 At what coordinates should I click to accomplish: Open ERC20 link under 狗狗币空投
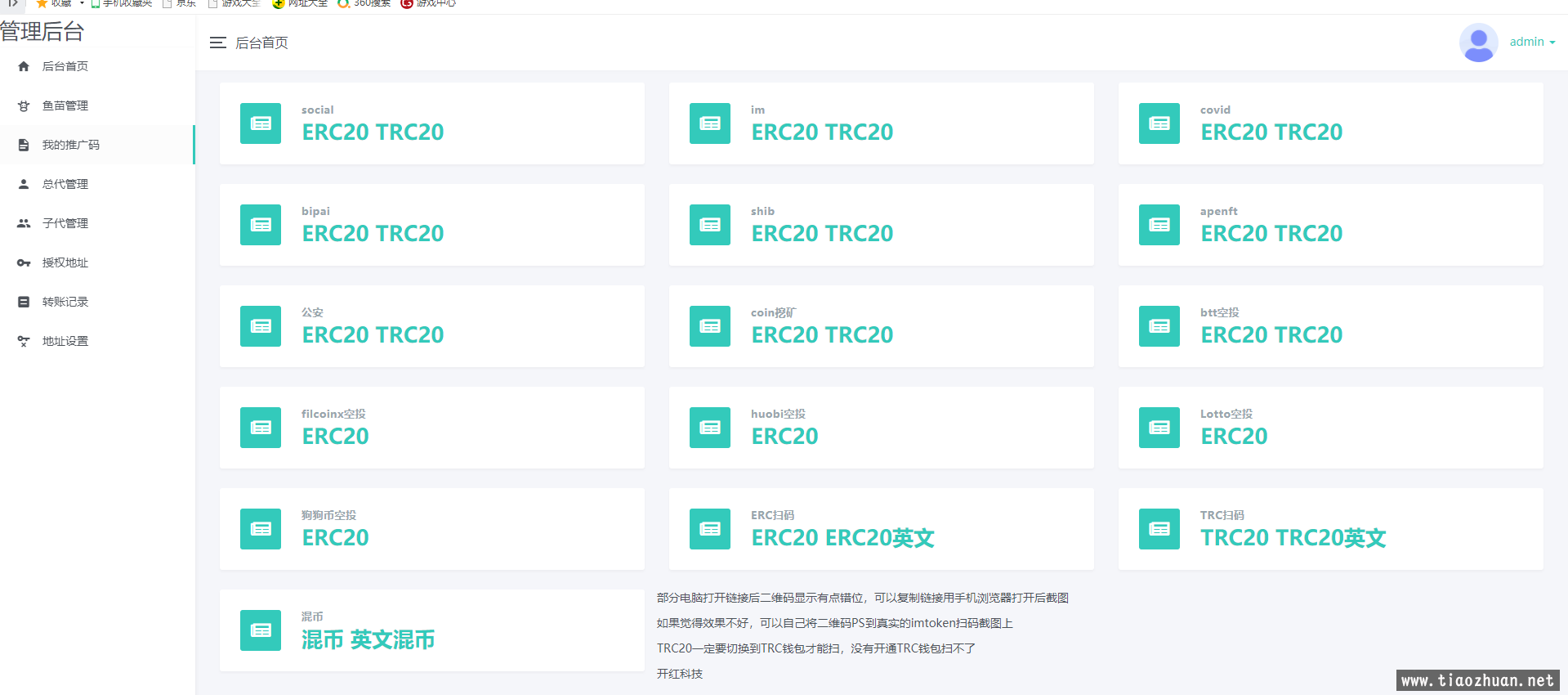[x=335, y=537]
